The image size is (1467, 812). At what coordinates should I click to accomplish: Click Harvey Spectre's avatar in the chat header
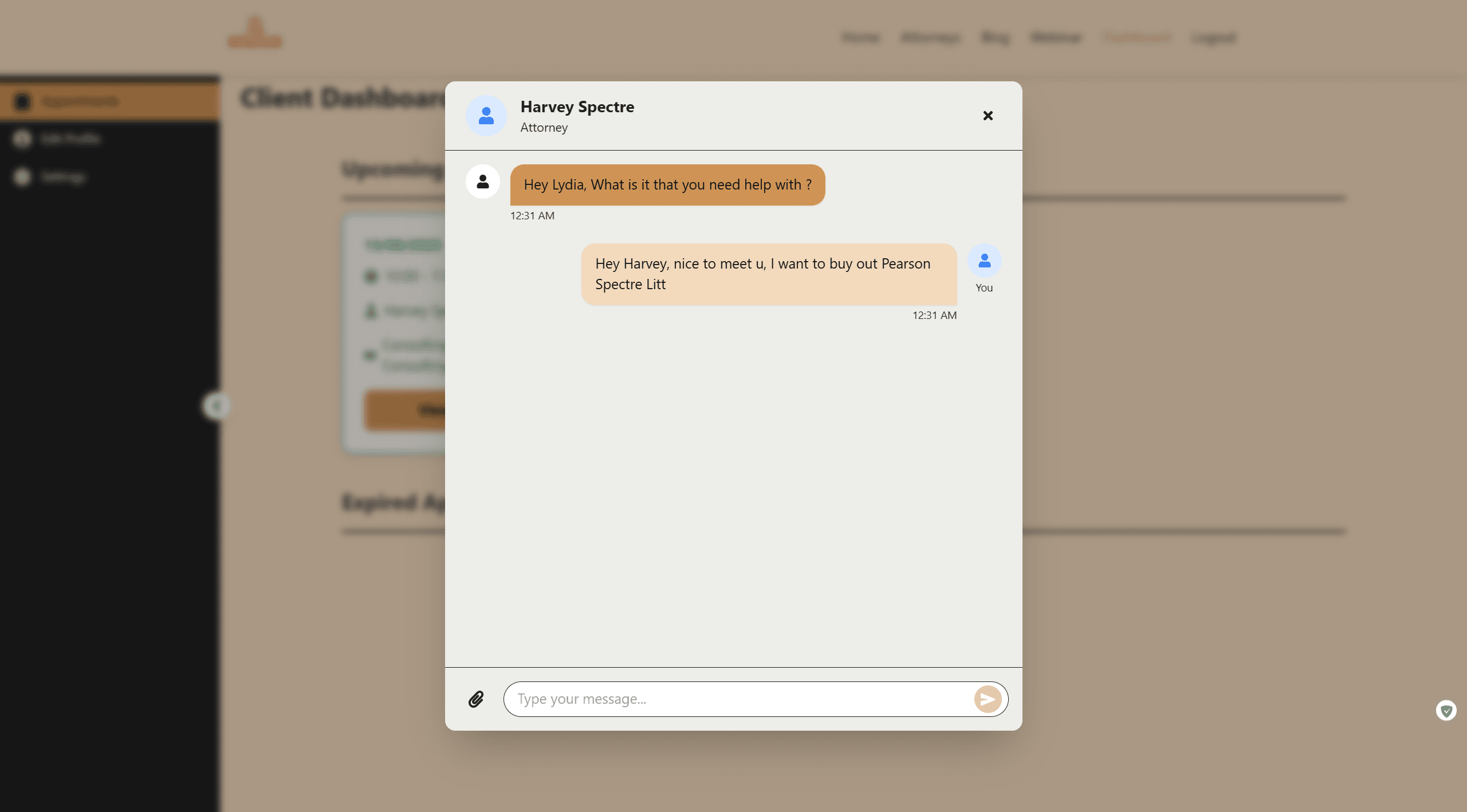click(485, 116)
